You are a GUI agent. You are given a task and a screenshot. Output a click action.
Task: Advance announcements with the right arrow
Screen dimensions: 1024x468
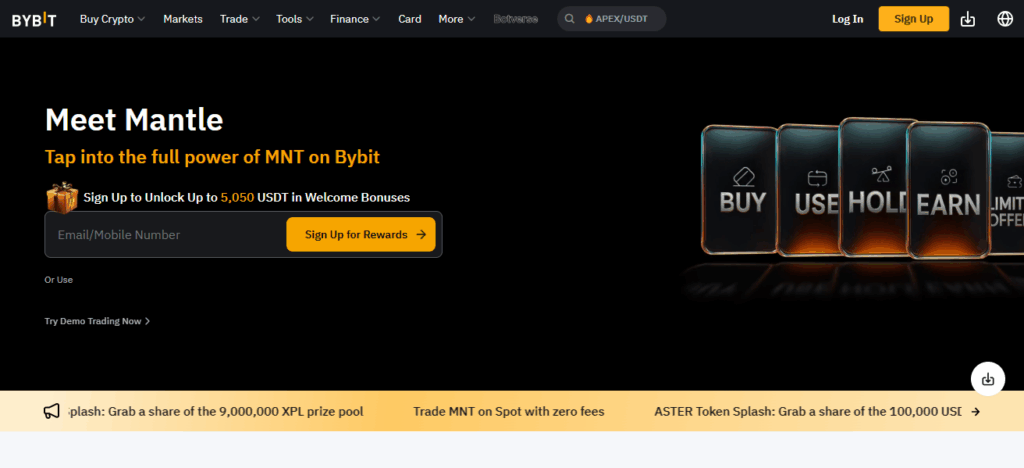pos(975,411)
